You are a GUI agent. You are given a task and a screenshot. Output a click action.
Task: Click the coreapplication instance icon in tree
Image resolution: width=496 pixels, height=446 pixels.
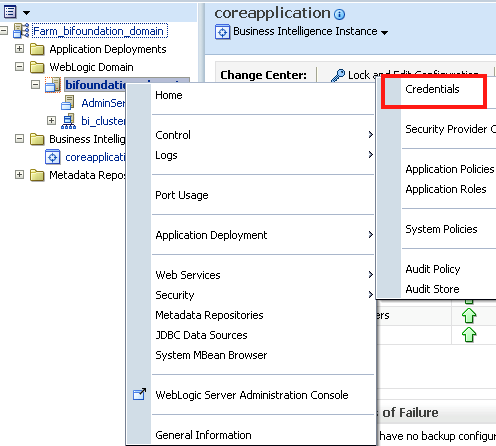[x=53, y=157]
